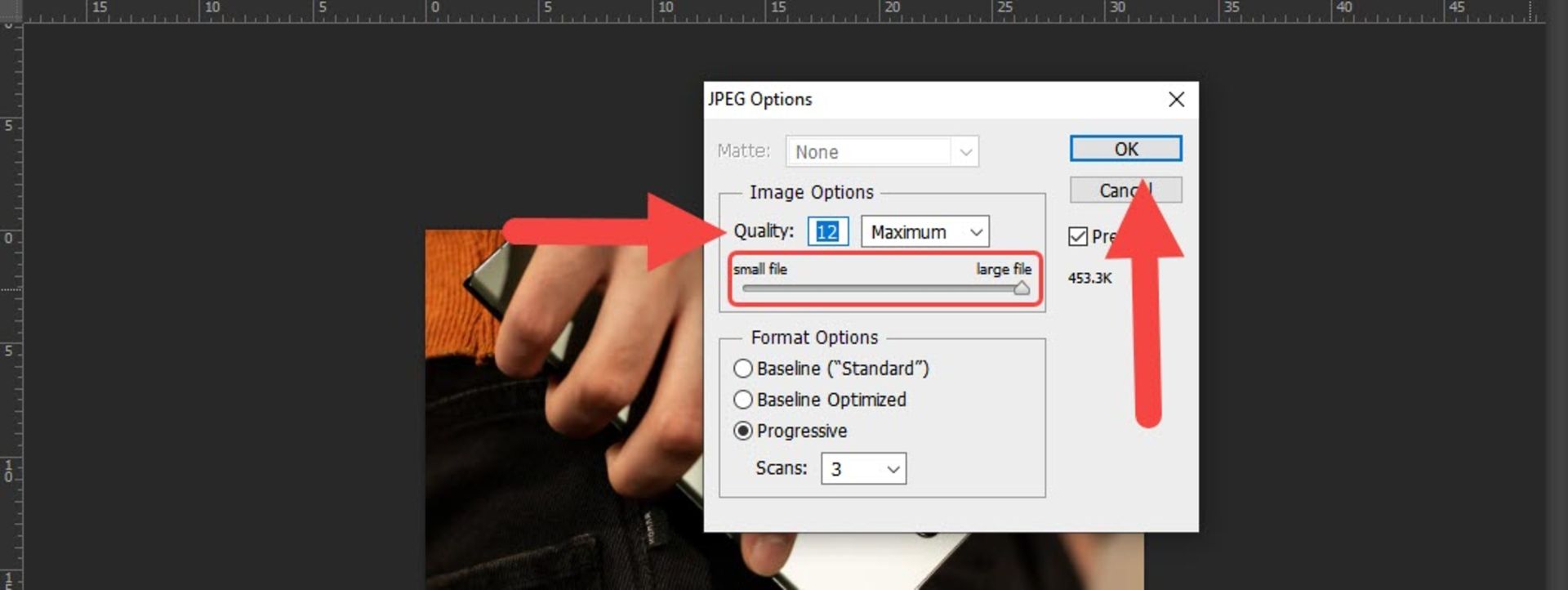Click the vertical ruler on left
The height and width of the screenshot is (590, 1568).
click(11, 327)
